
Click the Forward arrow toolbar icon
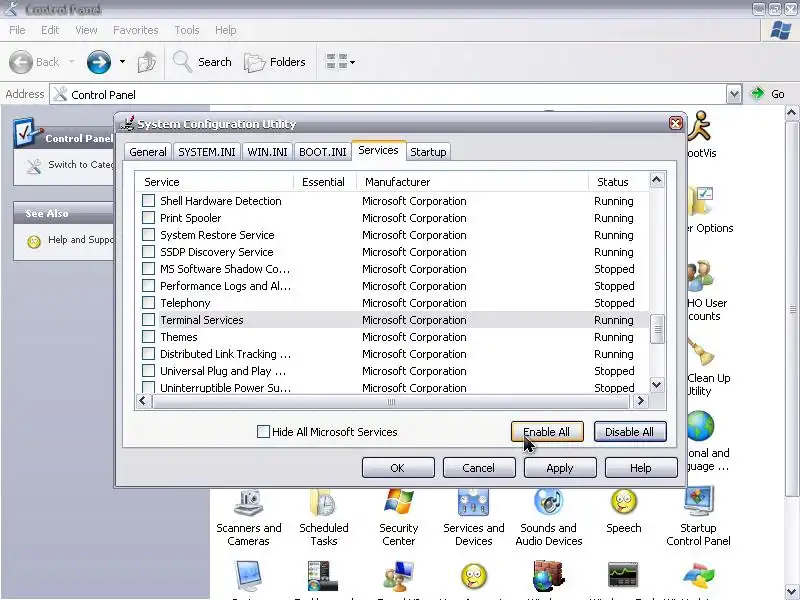pyautogui.click(x=98, y=62)
